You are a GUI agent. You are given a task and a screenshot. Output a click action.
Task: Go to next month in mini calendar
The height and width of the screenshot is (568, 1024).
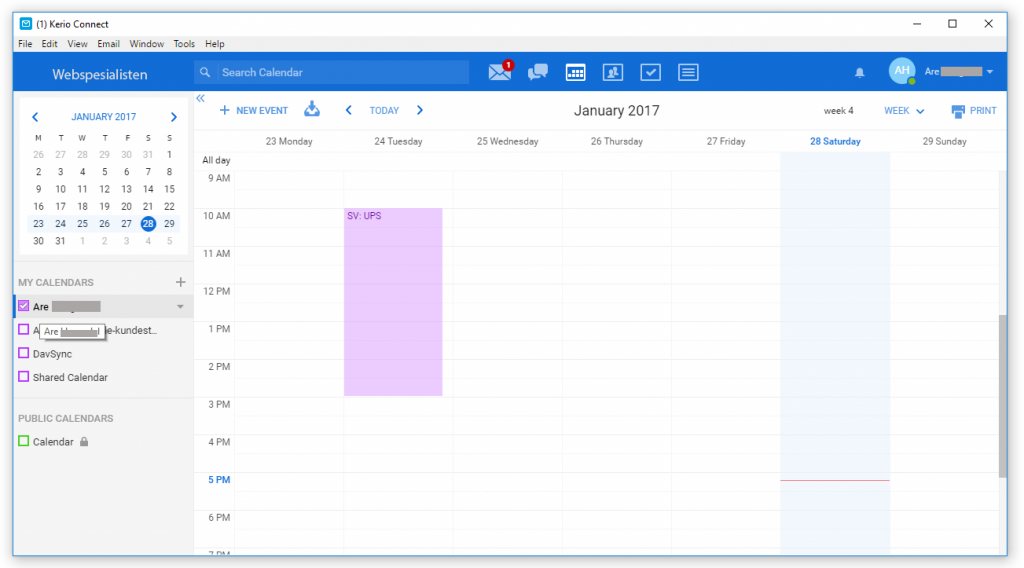[x=173, y=117]
